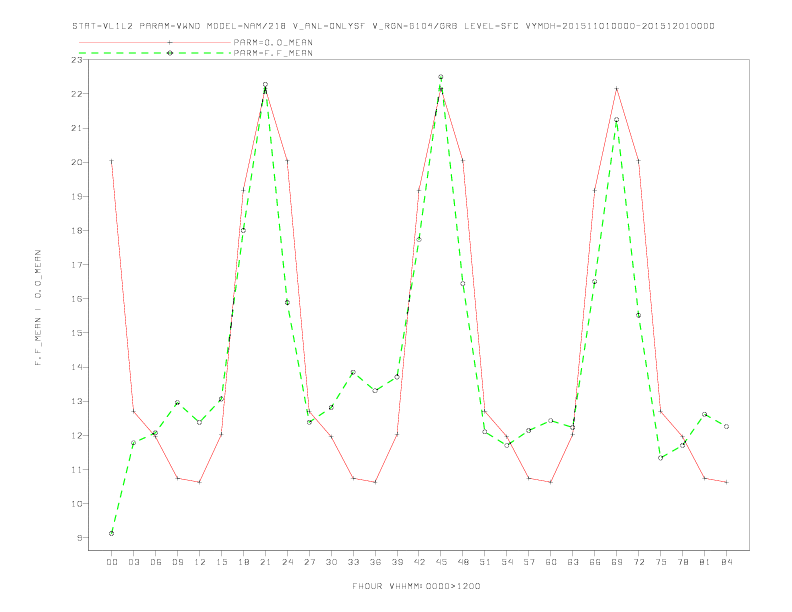Click the chart title starting with STAT-VLIL2
Screen dimensions: 792x612
tap(393, 26)
